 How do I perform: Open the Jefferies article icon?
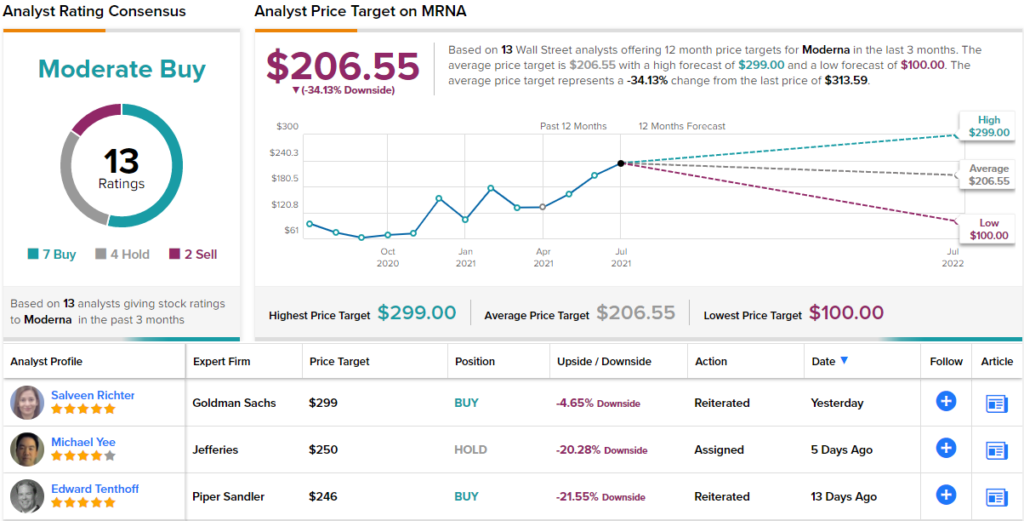click(x=996, y=450)
